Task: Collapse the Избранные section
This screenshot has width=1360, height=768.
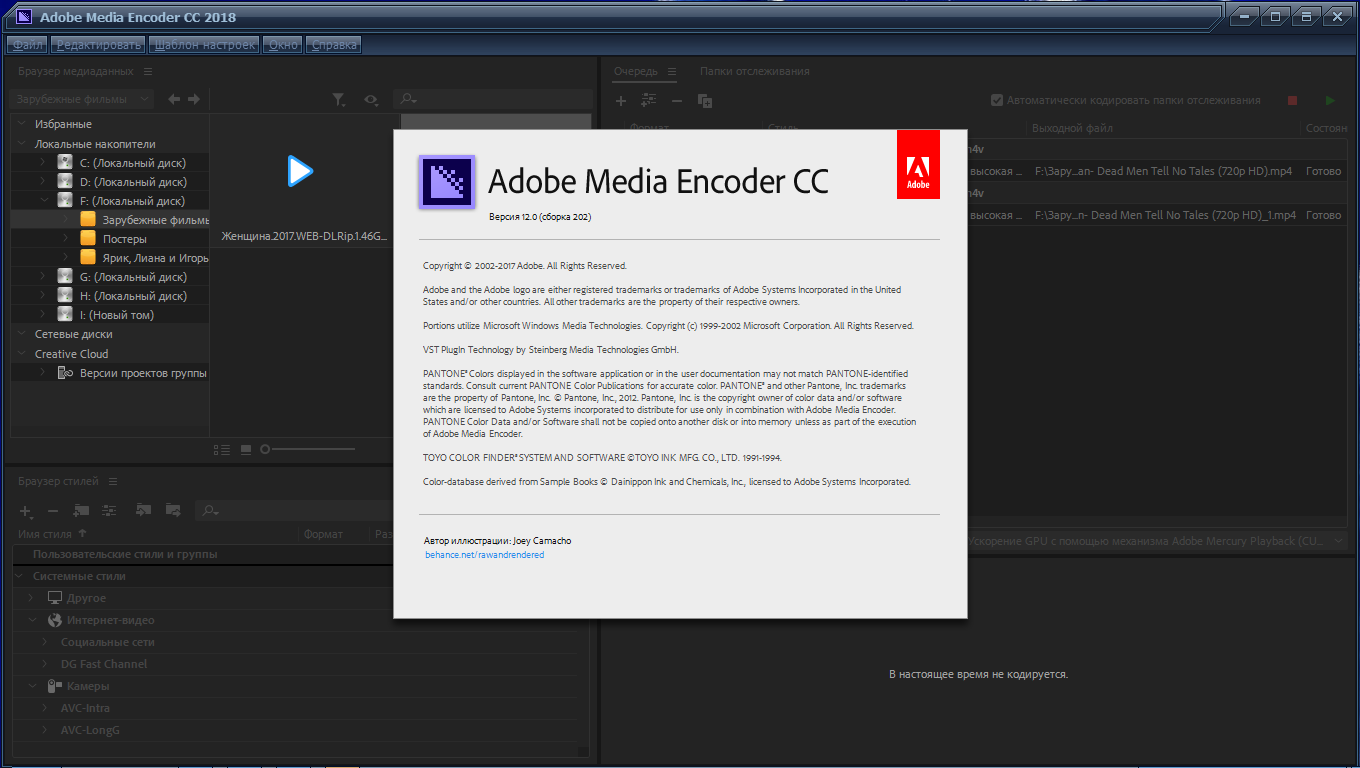Action: pos(22,124)
